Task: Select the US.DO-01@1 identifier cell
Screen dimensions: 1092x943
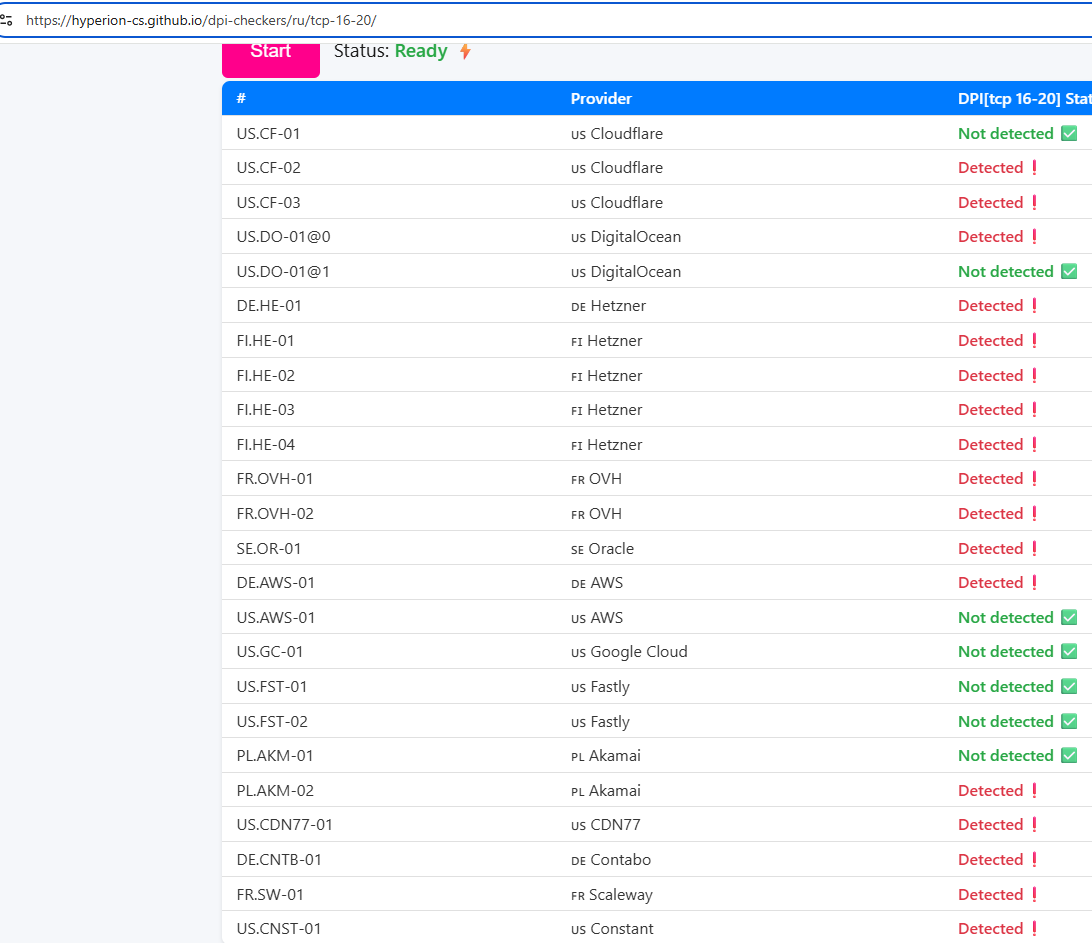Action: [283, 272]
